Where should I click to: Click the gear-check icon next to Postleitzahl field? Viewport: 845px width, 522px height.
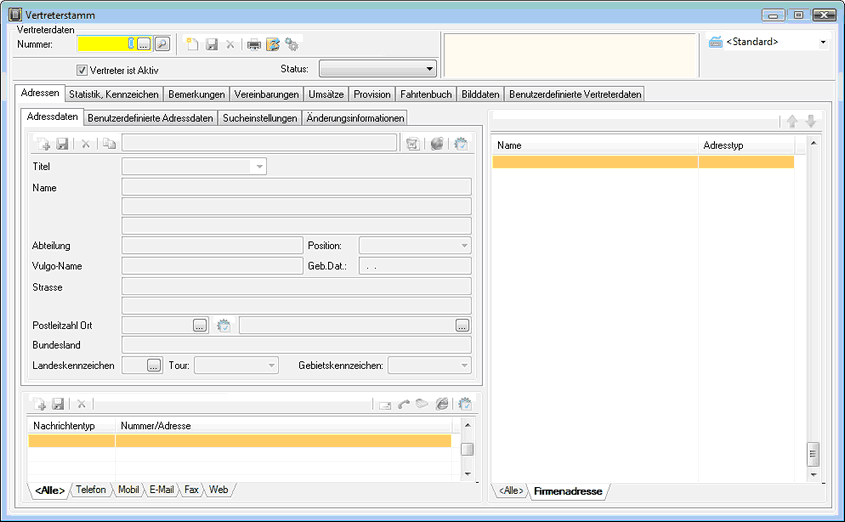click(224, 325)
